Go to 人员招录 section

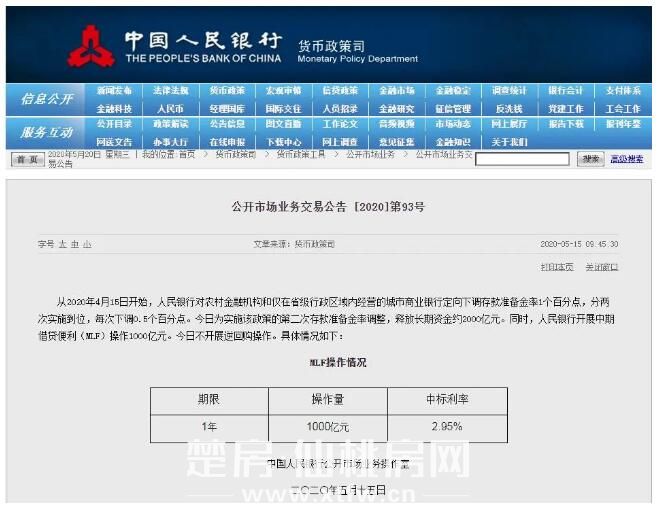[x=340, y=109]
